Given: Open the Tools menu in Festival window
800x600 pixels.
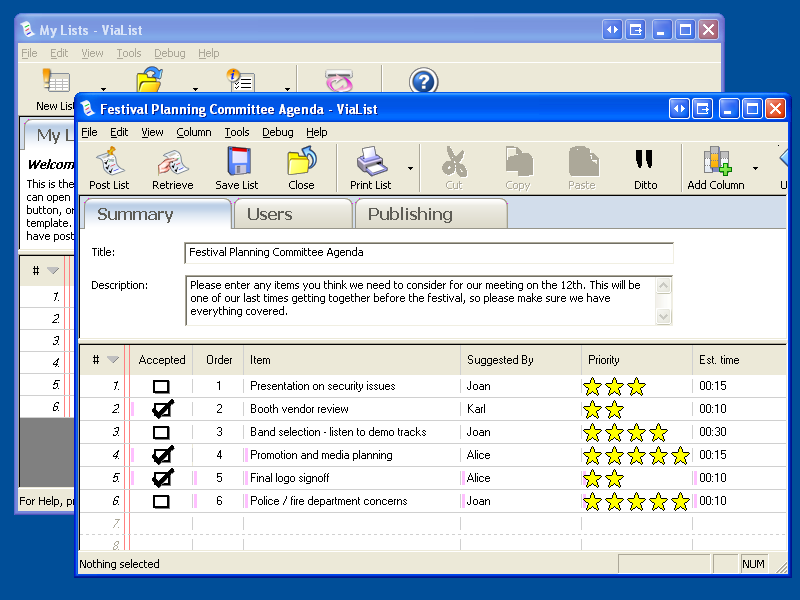Looking at the screenshot, I should [237, 132].
